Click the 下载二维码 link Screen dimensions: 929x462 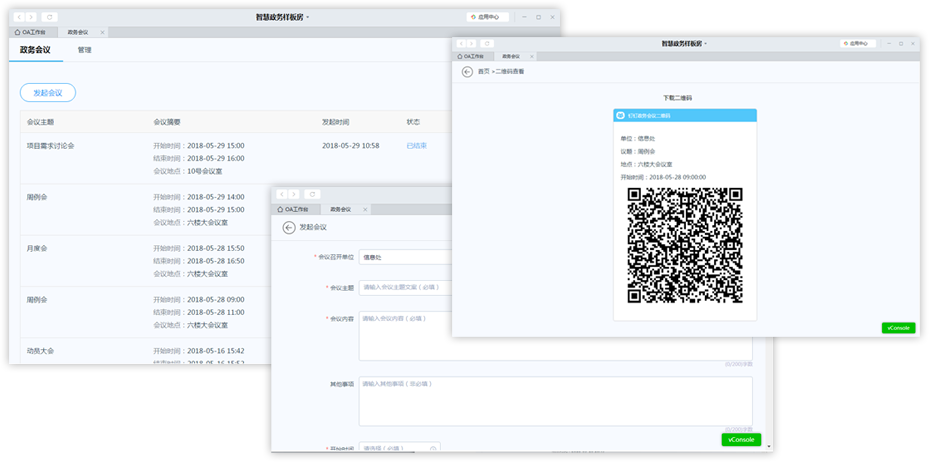point(677,98)
